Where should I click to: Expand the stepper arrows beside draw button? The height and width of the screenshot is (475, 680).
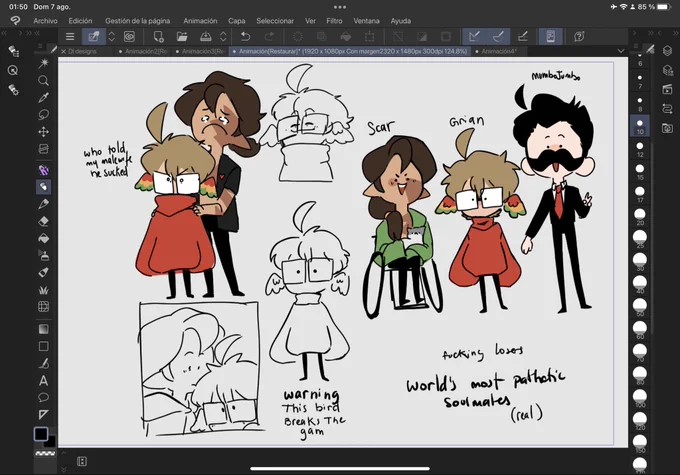coord(111,36)
